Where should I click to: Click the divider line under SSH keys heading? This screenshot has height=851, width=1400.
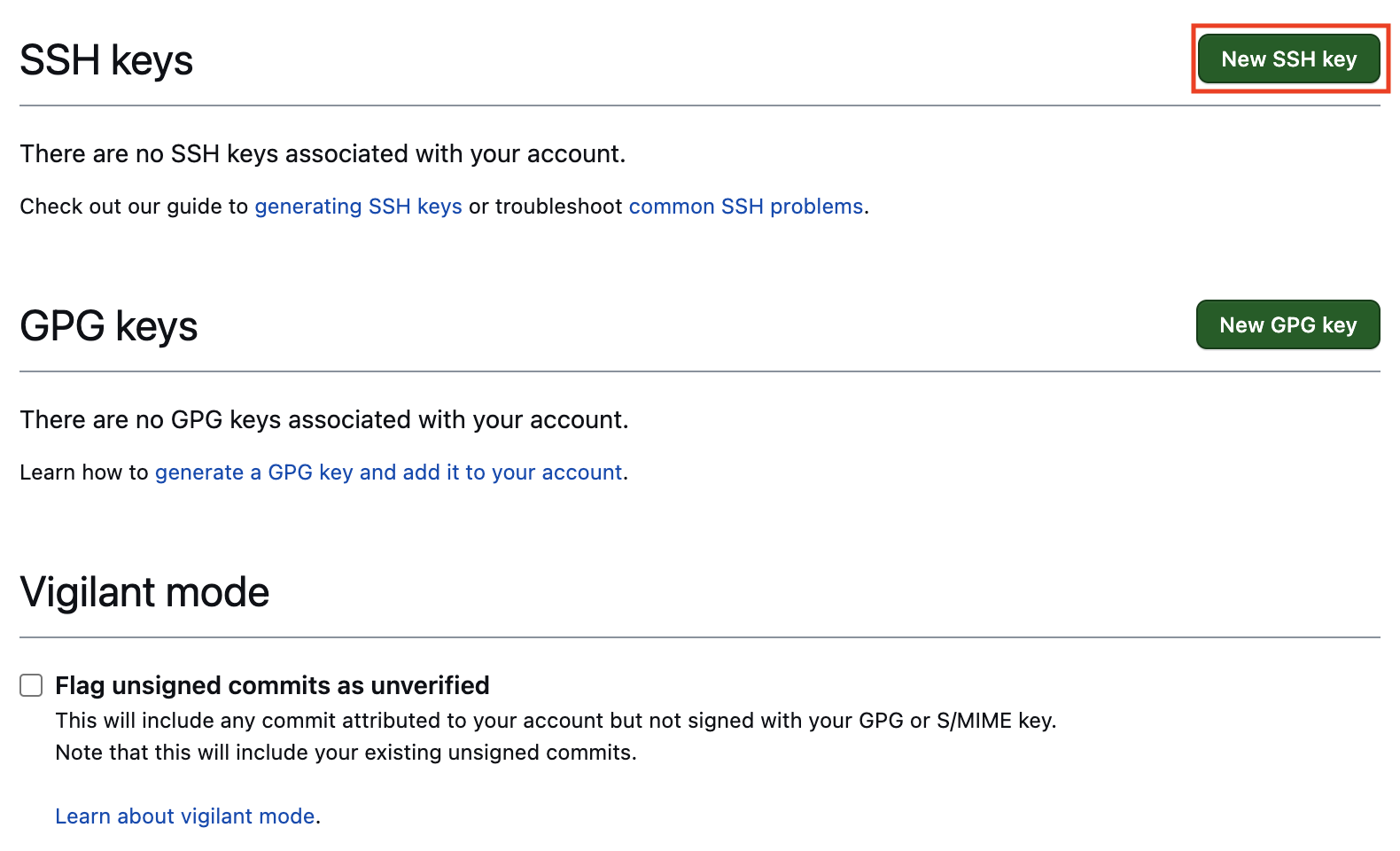coord(700,105)
